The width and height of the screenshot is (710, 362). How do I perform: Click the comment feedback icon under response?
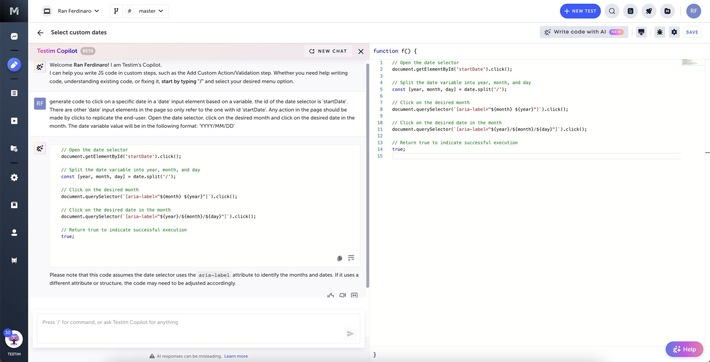[x=354, y=295]
